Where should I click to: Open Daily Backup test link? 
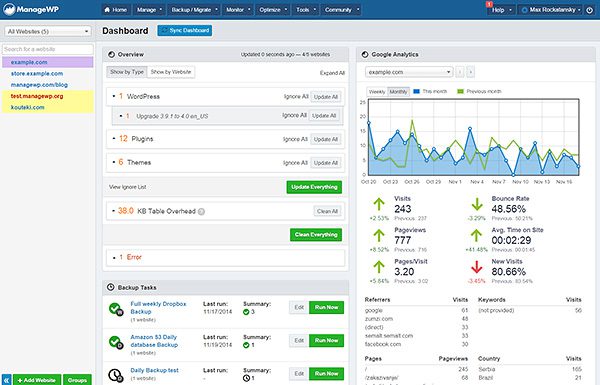pyautogui.click(x=155, y=370)
